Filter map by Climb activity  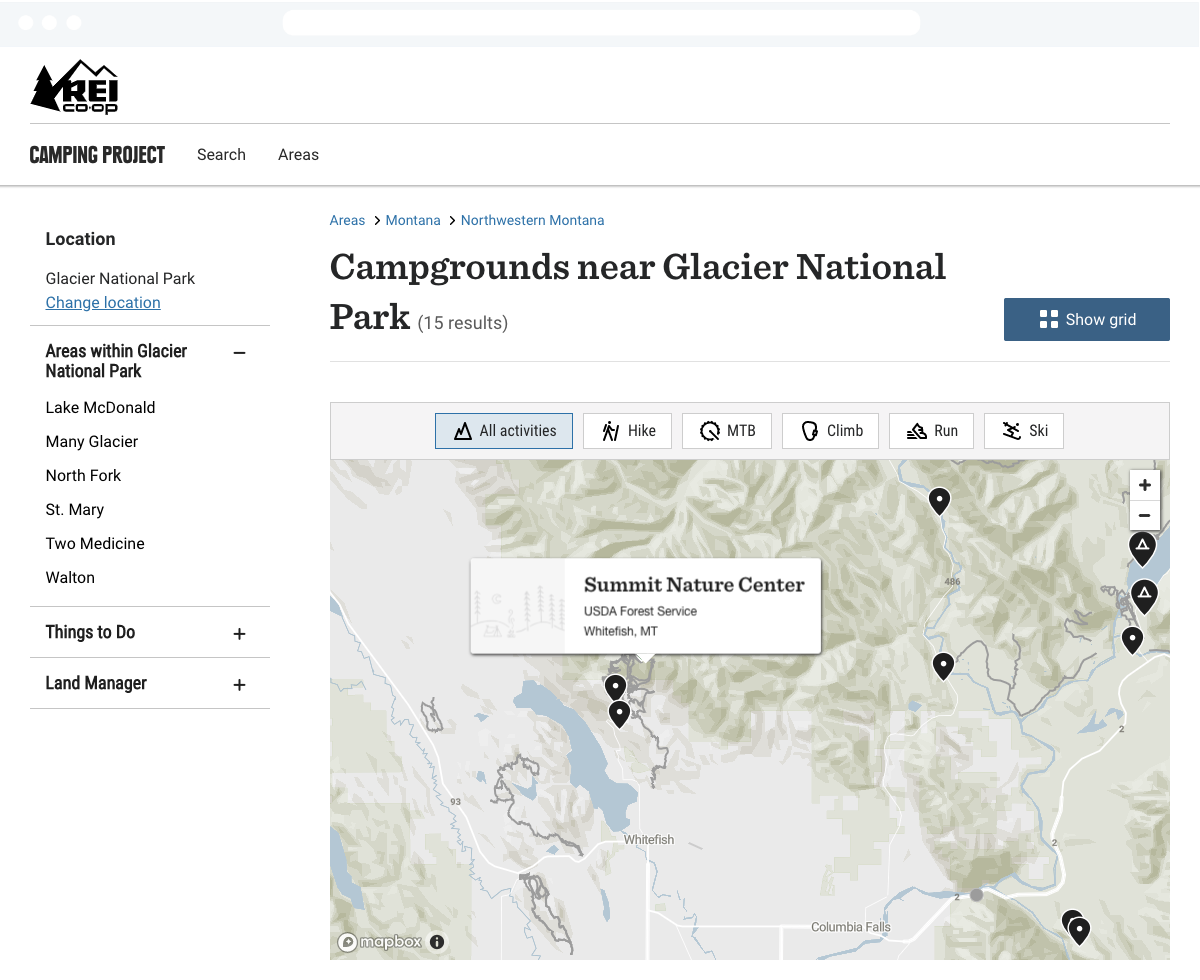tap(830, 431)
